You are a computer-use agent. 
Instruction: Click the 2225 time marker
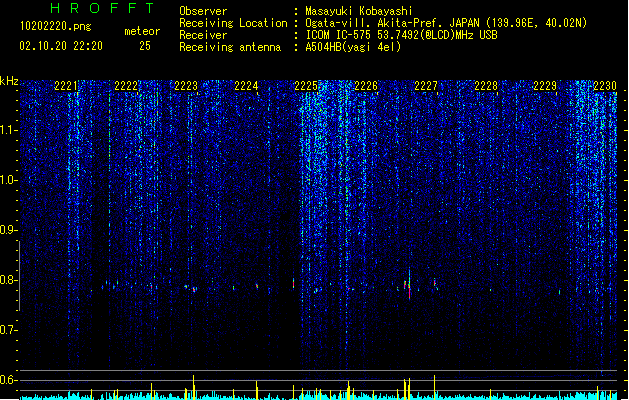pos(306,85)
